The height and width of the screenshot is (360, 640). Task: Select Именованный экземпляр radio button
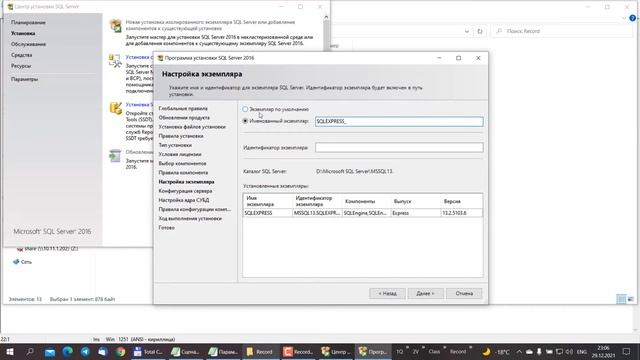pyautogui.click(x=245, y=121)
